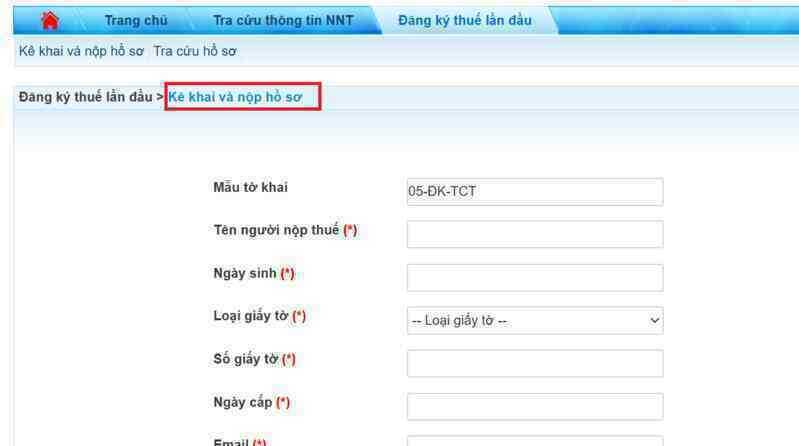Click the Số giấy tờ input field
The height and width of the screenshot is (446, 799).
(535, 363)
